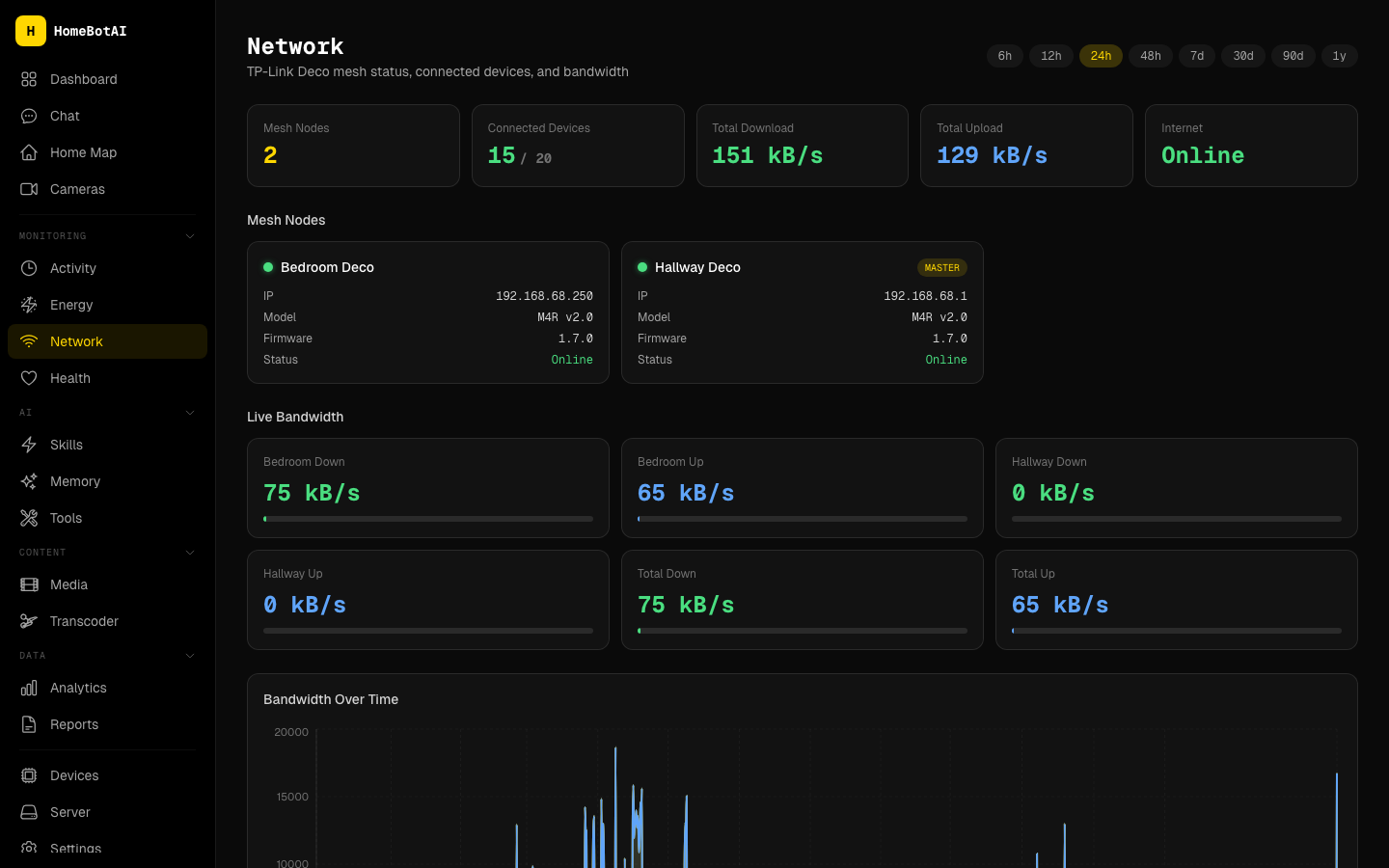Open the Hallway Deco node card
The height and width of the screenshot is (868, 1389).
click(x=802, y=312)
